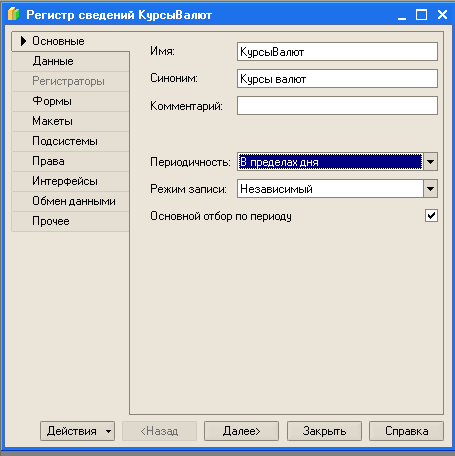Minimize the Регистр сведений window

(402, 15)
